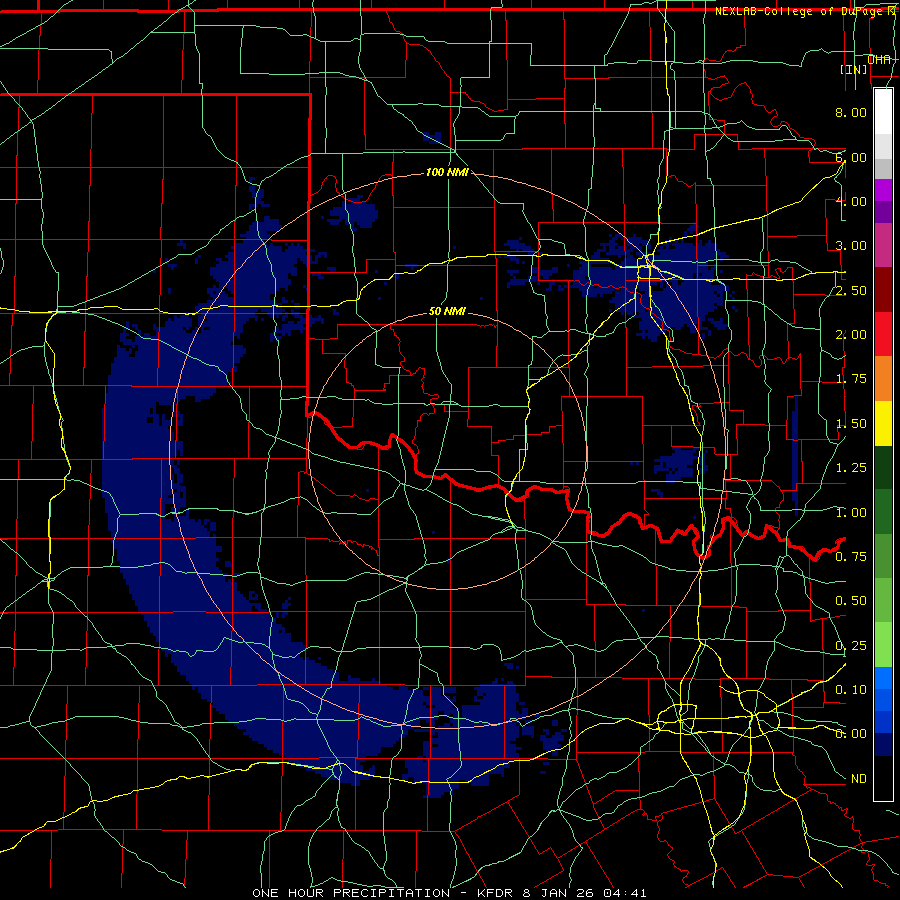Select the darkest green swatch beside 1.25
The width and height of the screenshot is (900, 900).
(883, 467)
